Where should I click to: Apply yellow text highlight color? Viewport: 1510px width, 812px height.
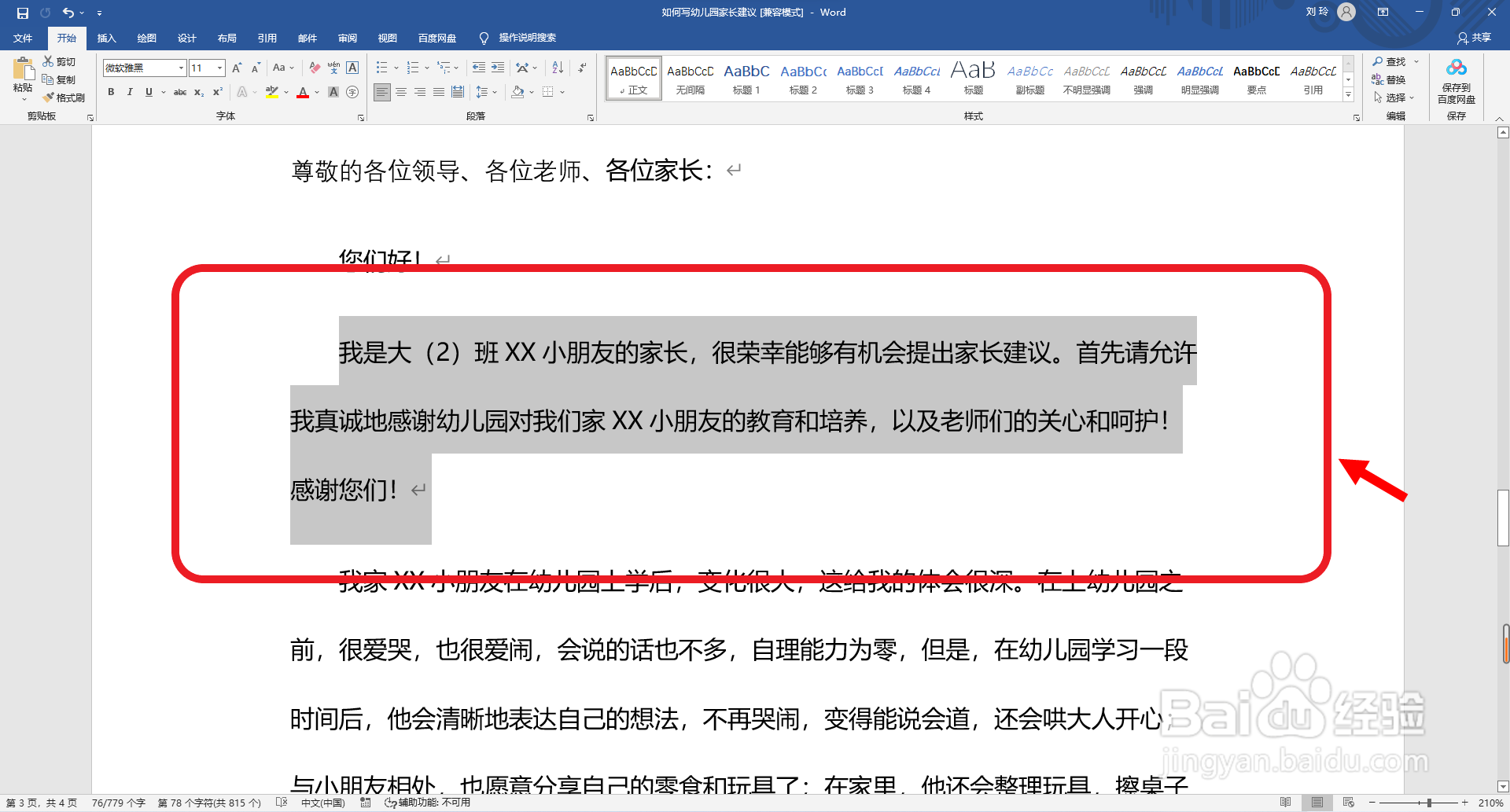(271, 92)
